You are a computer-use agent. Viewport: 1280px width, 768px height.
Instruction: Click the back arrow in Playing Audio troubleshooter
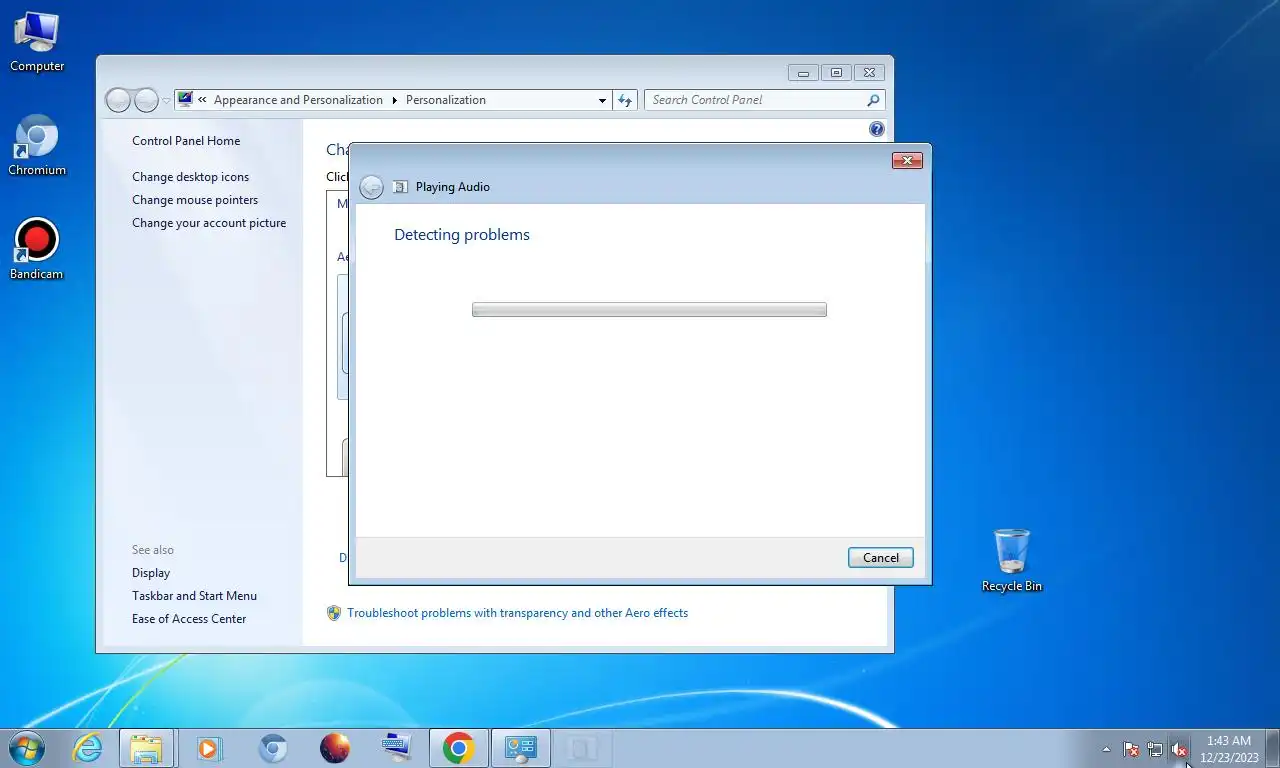[371, 187]
